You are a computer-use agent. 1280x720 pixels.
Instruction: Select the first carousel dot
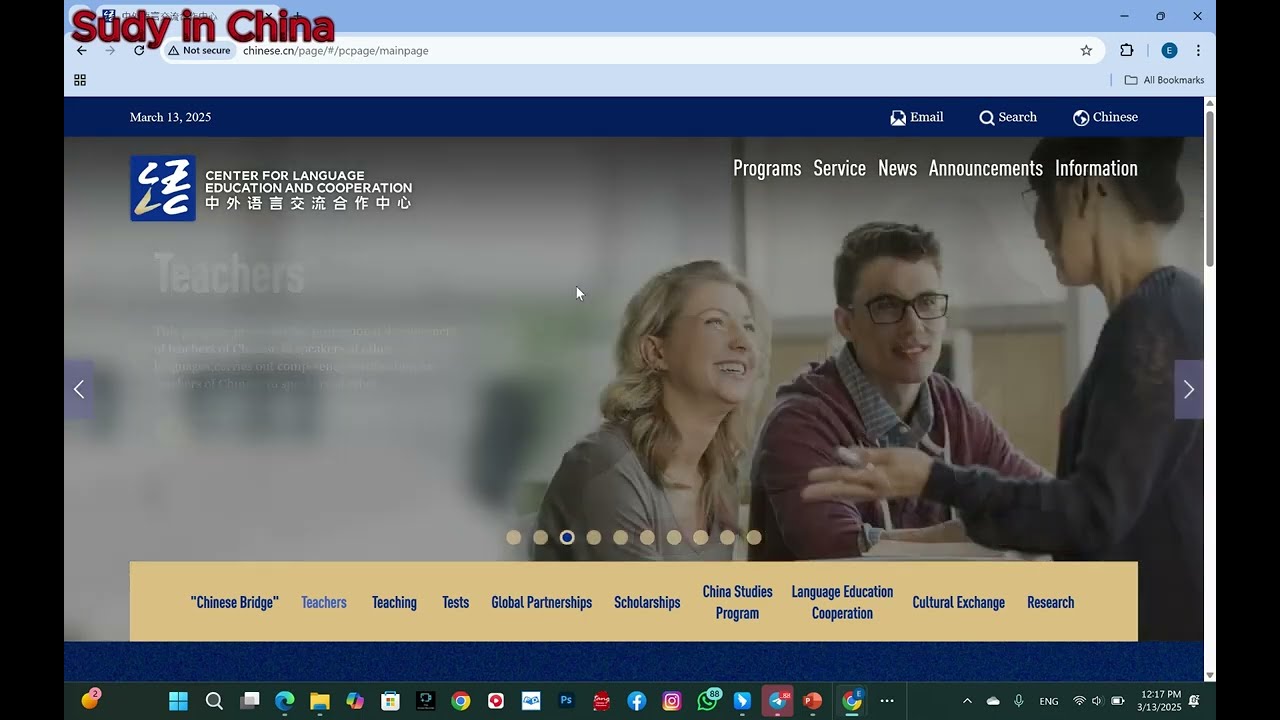point(513,537)
